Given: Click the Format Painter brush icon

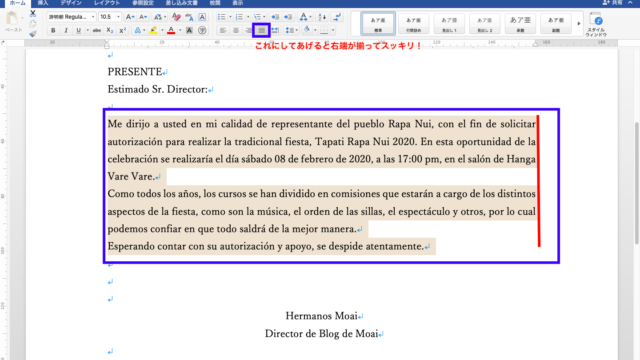Looking at the screenshot, I should tap(33, 33).
